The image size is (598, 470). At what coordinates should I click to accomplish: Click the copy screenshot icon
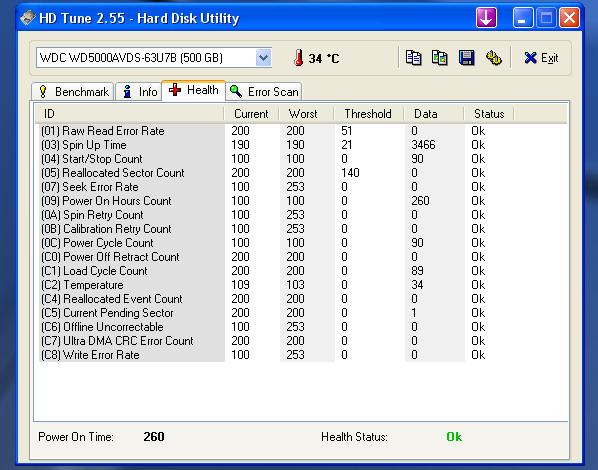[440, 58]
